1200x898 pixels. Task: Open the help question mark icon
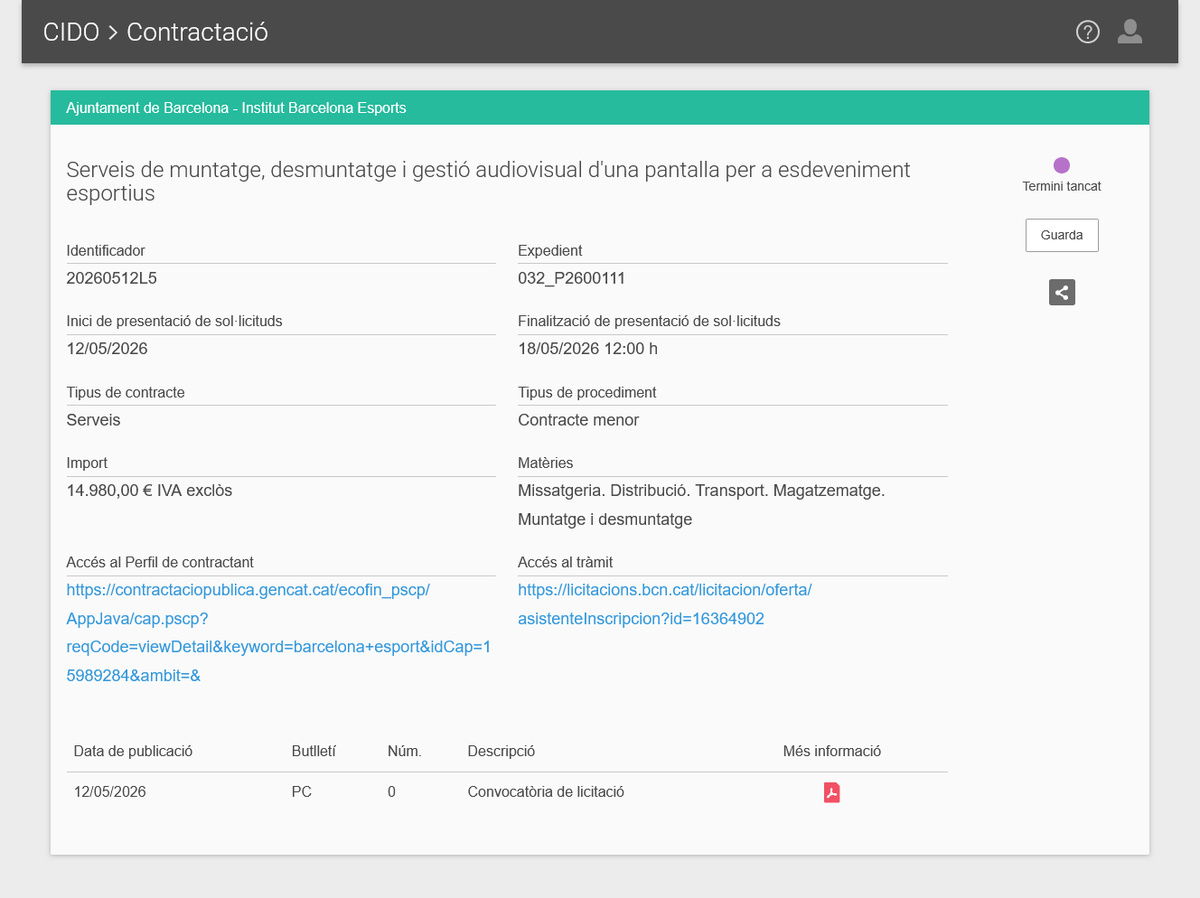tap(1087, 32)
